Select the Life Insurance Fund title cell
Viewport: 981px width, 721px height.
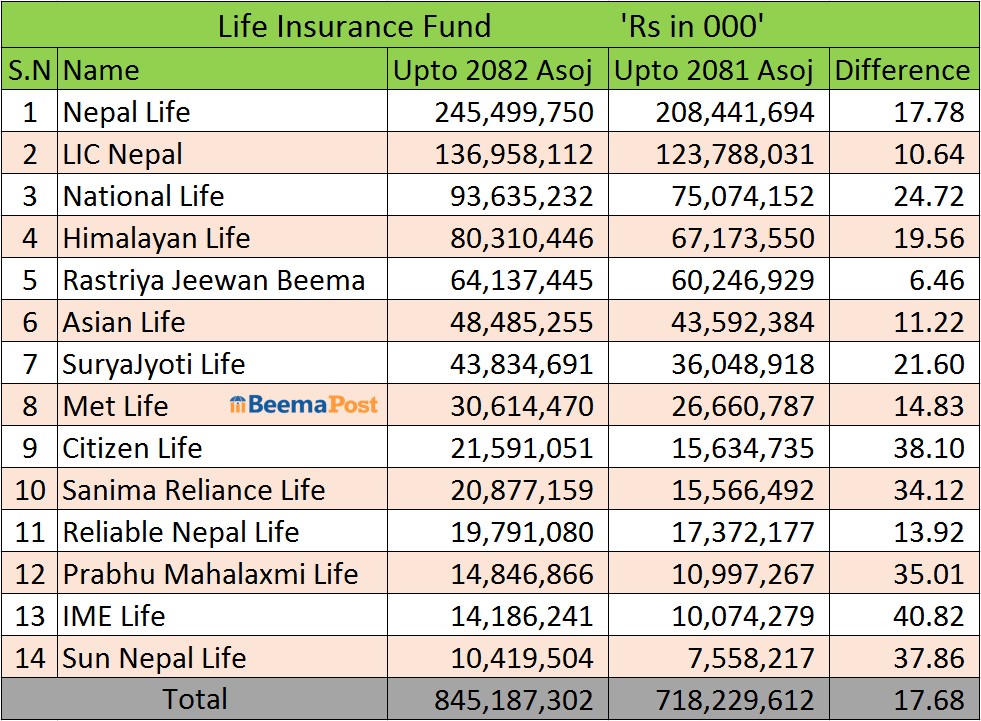pyautogui.click(x=354, y=26)
